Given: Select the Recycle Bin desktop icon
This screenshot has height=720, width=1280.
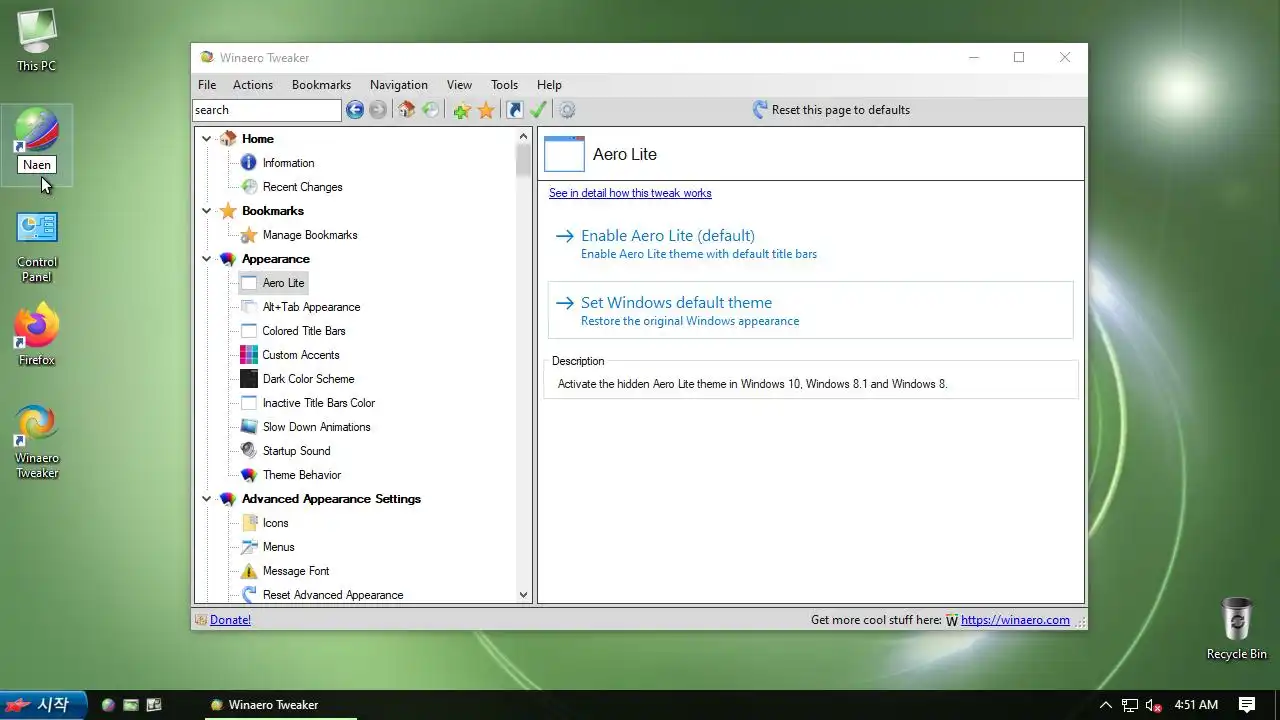Looking at the screenshot, I should click(x=1237, y=628).
